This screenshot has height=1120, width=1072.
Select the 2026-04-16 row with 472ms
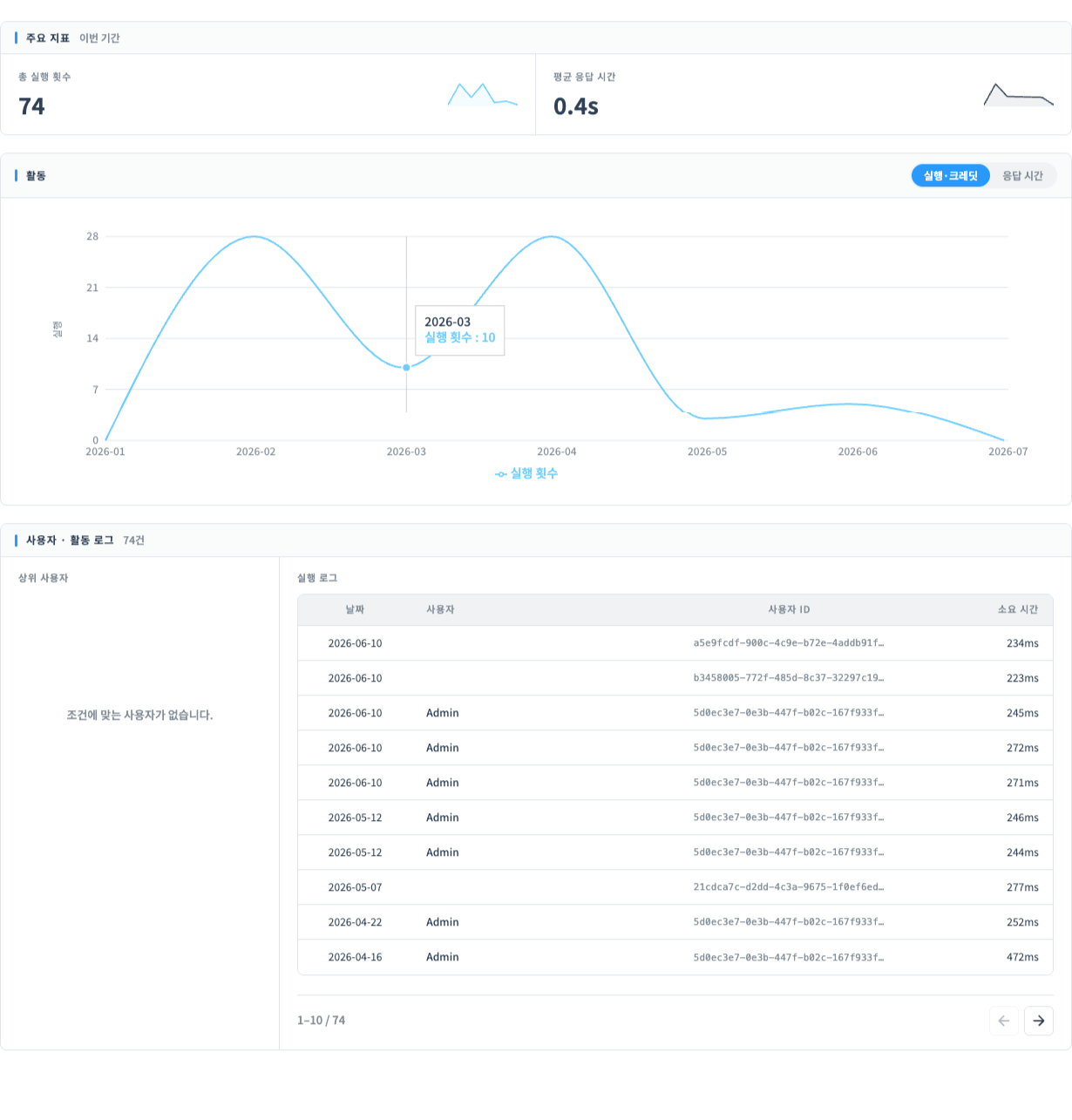(675, 957)
